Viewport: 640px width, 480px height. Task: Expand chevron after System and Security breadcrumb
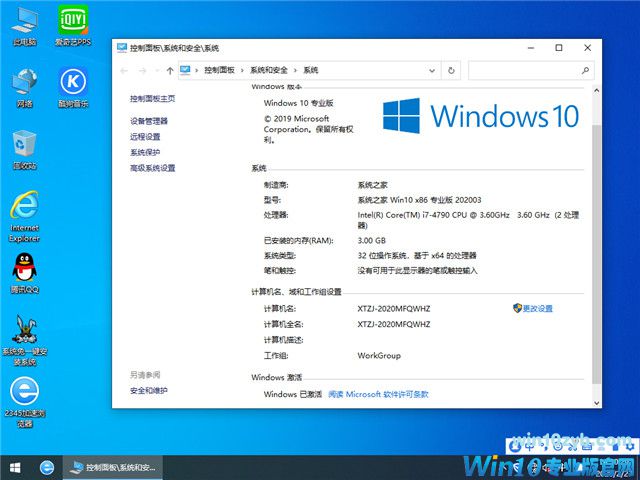(296, 70)
